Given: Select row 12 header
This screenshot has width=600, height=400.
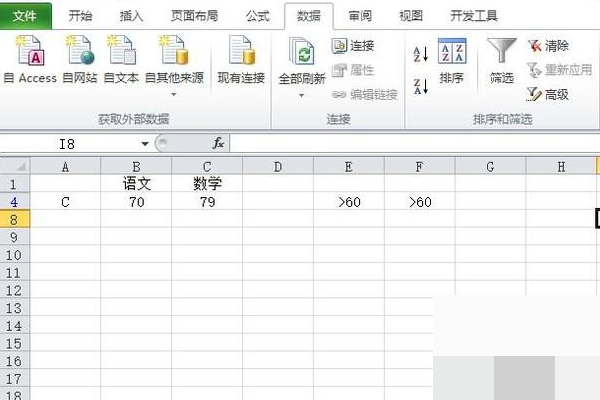Looking at the screenshot, I should coord(15,290).
